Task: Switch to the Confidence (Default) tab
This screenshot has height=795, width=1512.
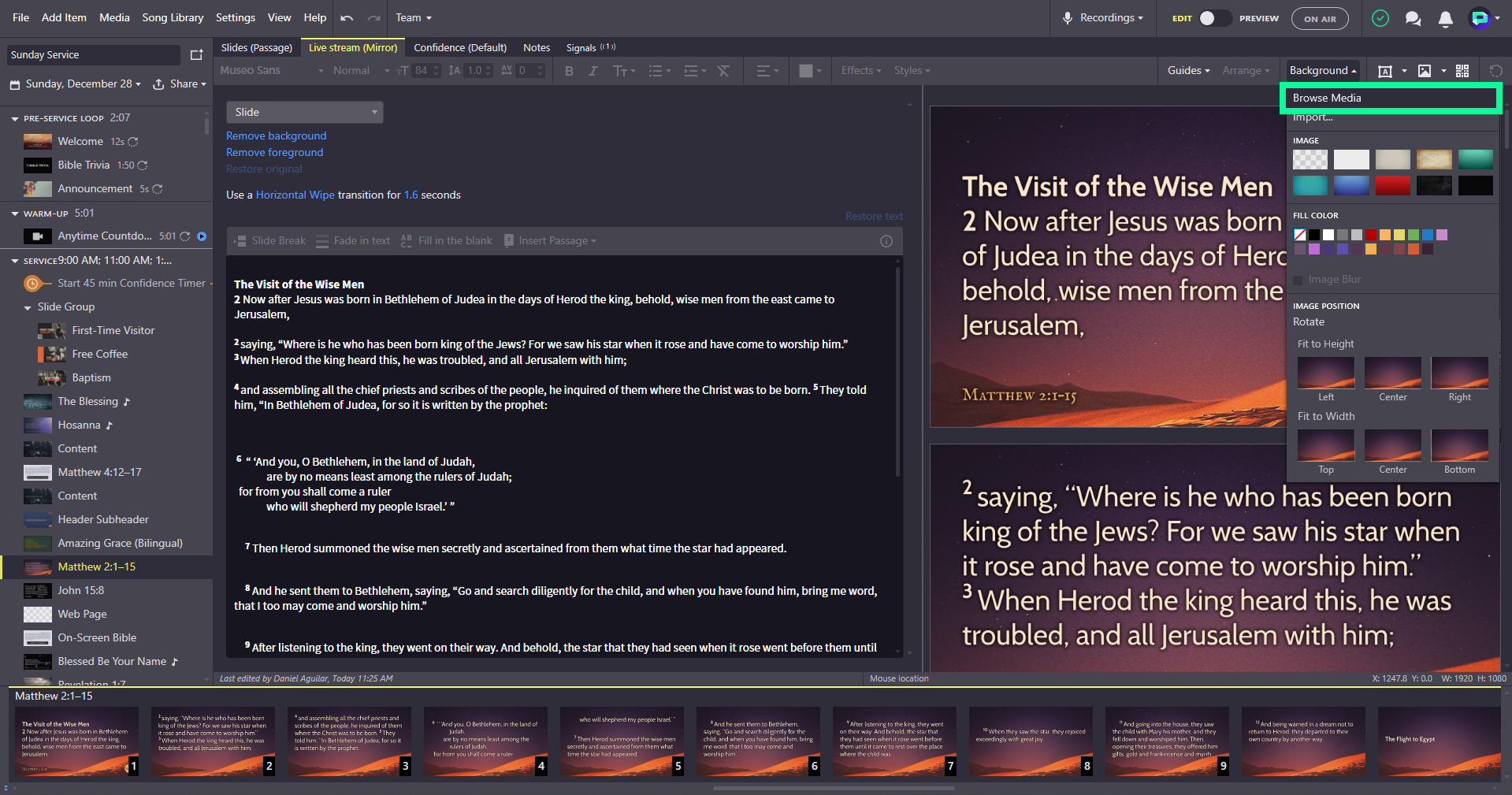Action: (460, 47)
